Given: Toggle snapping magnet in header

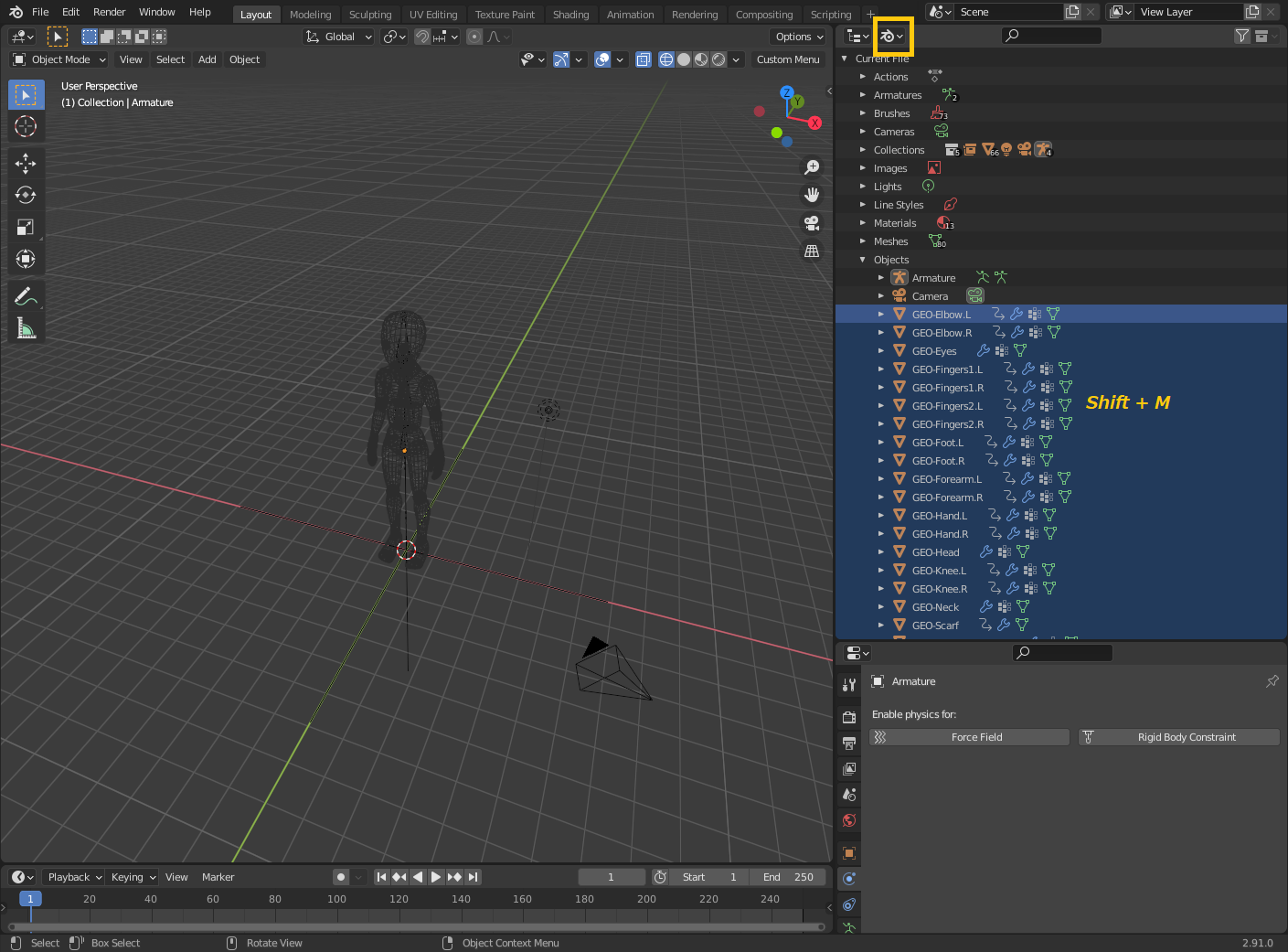Looking at the screenshot, I should point(422,37).
